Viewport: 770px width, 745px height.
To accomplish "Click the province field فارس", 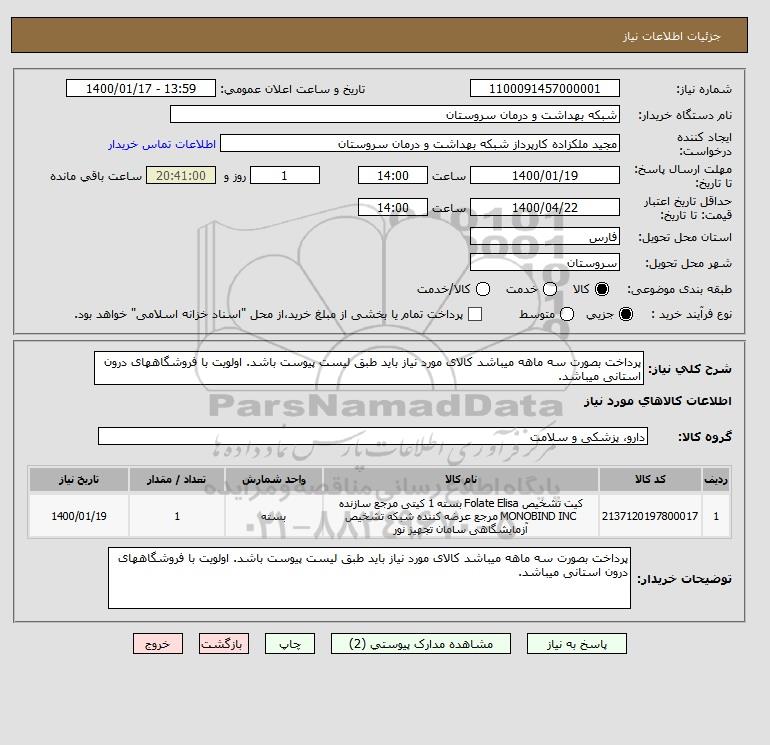I will point(545,237).
